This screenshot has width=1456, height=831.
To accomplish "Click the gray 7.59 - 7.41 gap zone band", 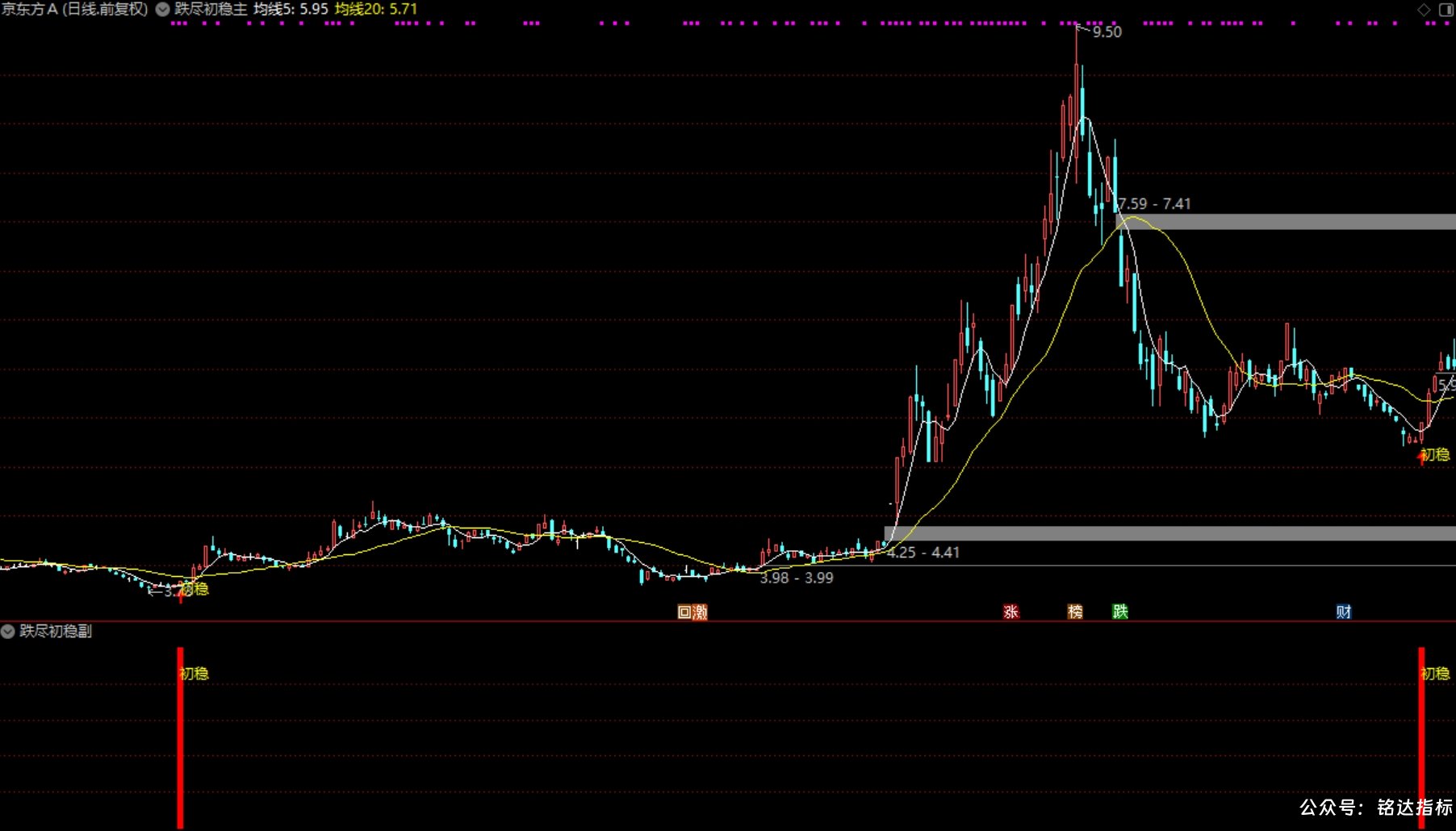I will point(1286,222).
